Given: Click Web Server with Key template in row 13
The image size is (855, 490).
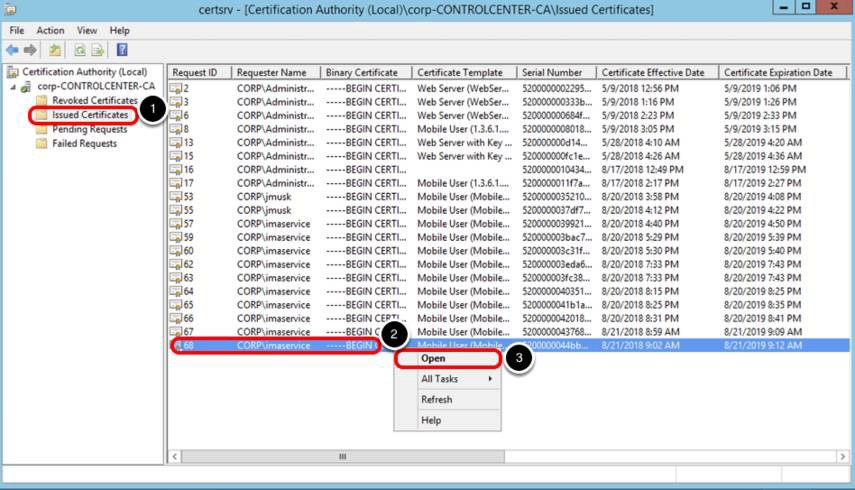Looking at the screenshot, I should click(x=464, y=143).
